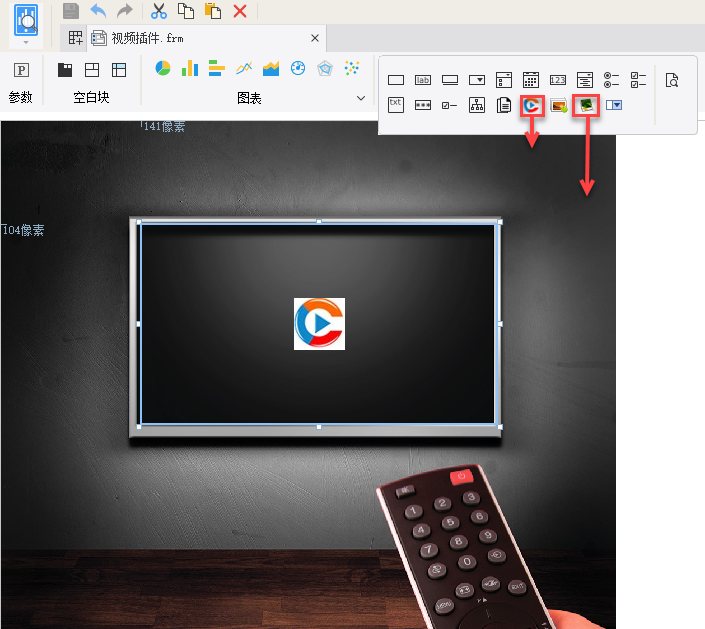Viewport: 705px width, 629px height.
Task: Undo the last action
Action: [x=98, y=11]
